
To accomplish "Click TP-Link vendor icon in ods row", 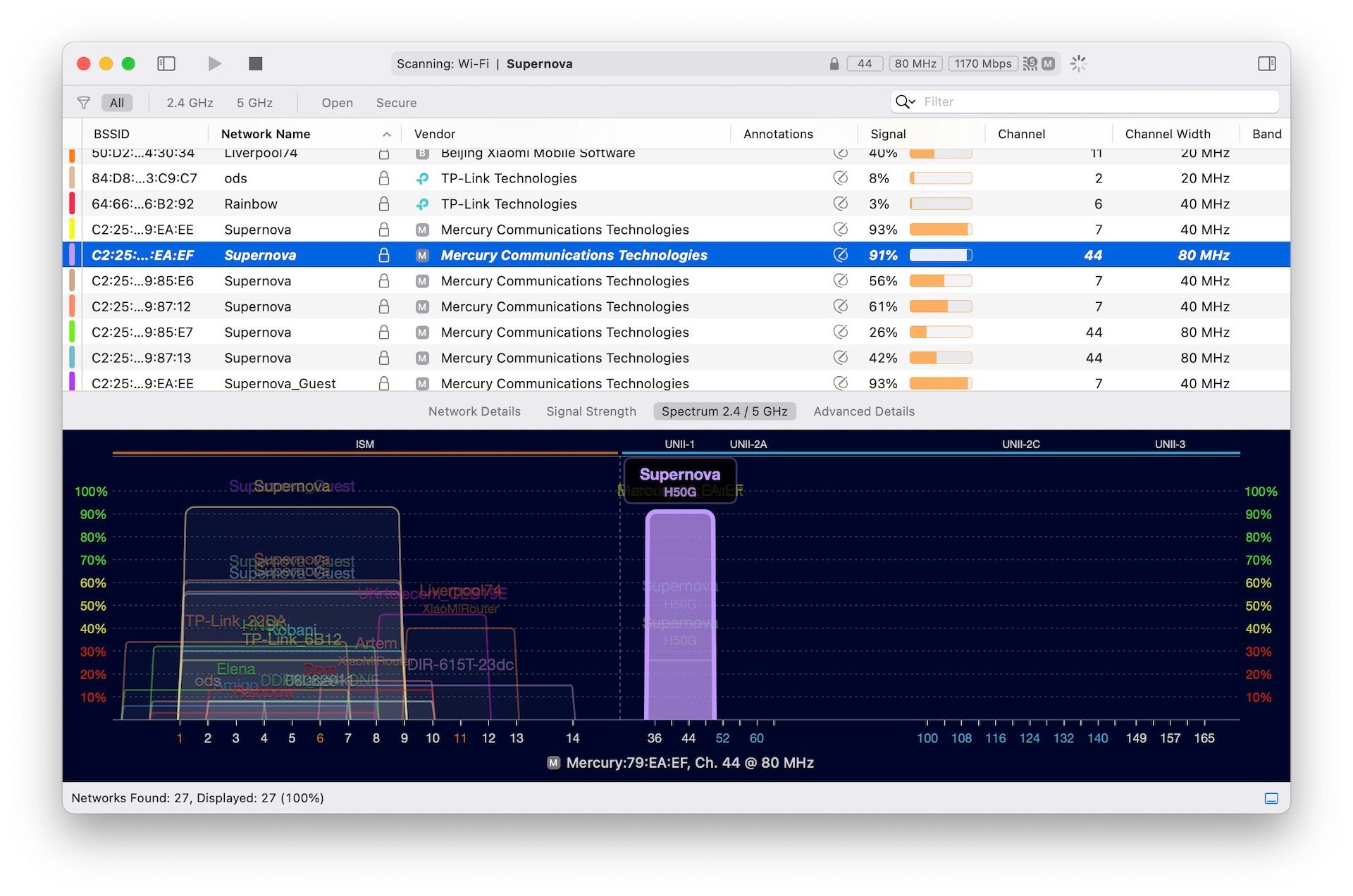I will (x=422, y=178).
